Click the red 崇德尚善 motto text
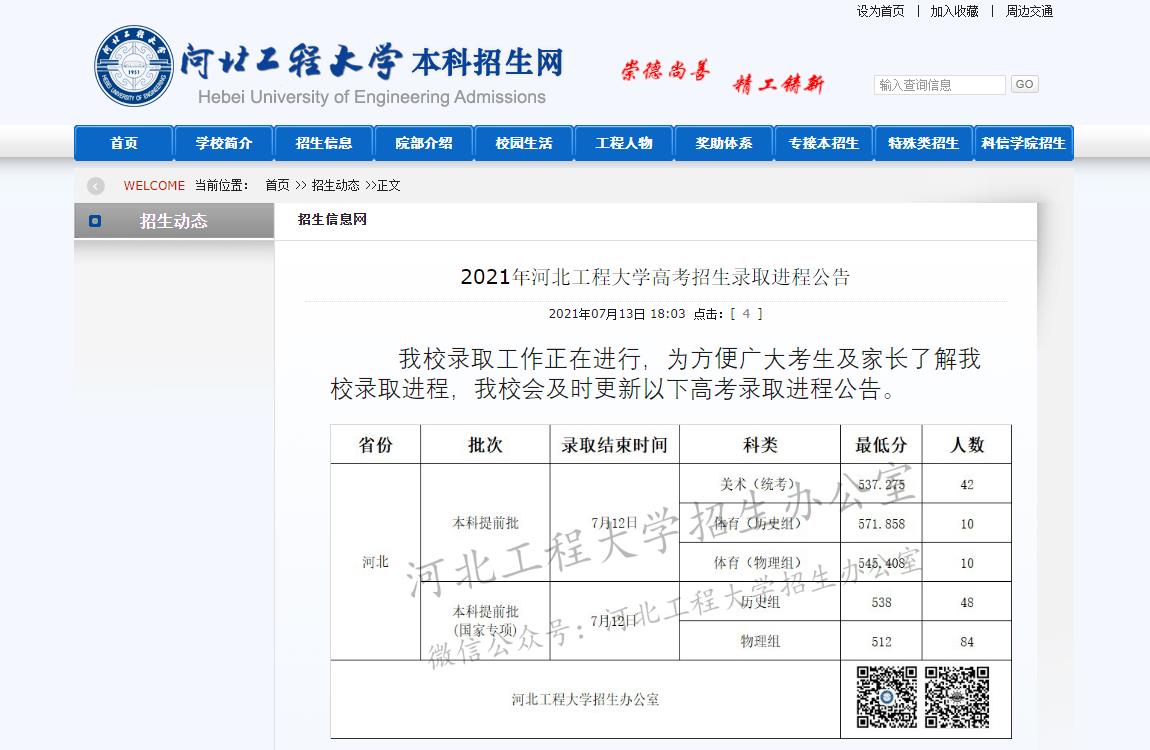1150x750 pixels. point(665,70)
